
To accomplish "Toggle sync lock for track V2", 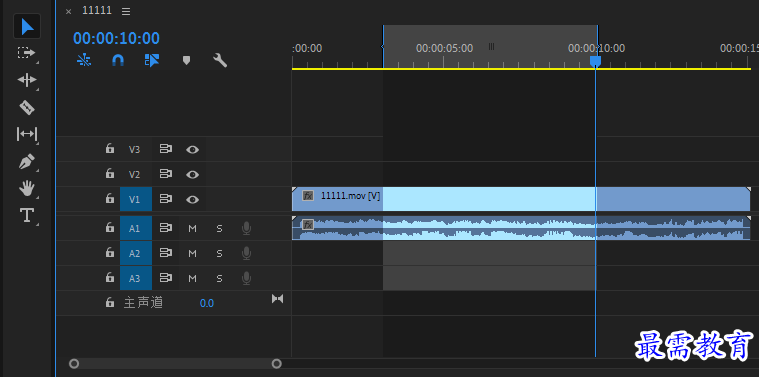I will pyautogui.click(x=166, y=174).
